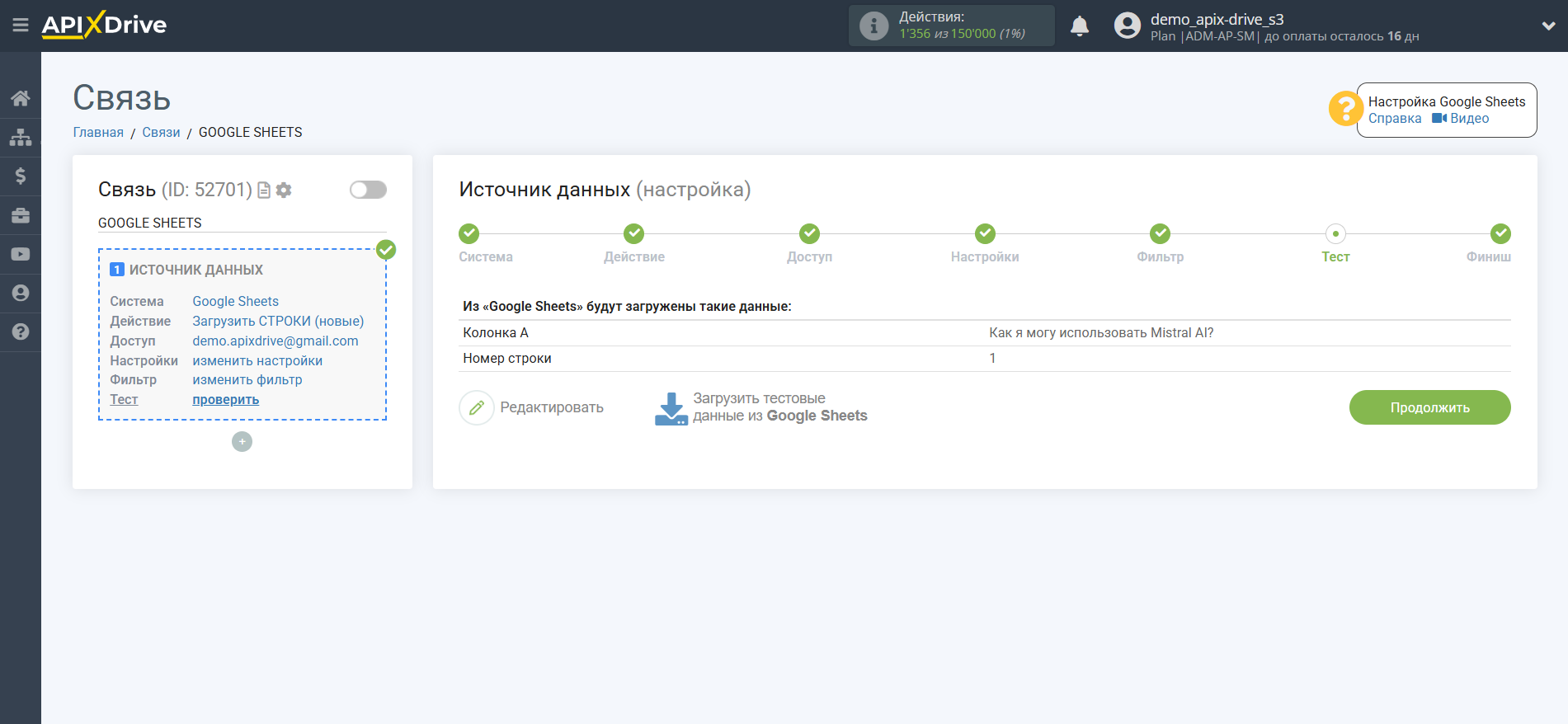
Task: Click the actions info icon
Action: [873, 26]
